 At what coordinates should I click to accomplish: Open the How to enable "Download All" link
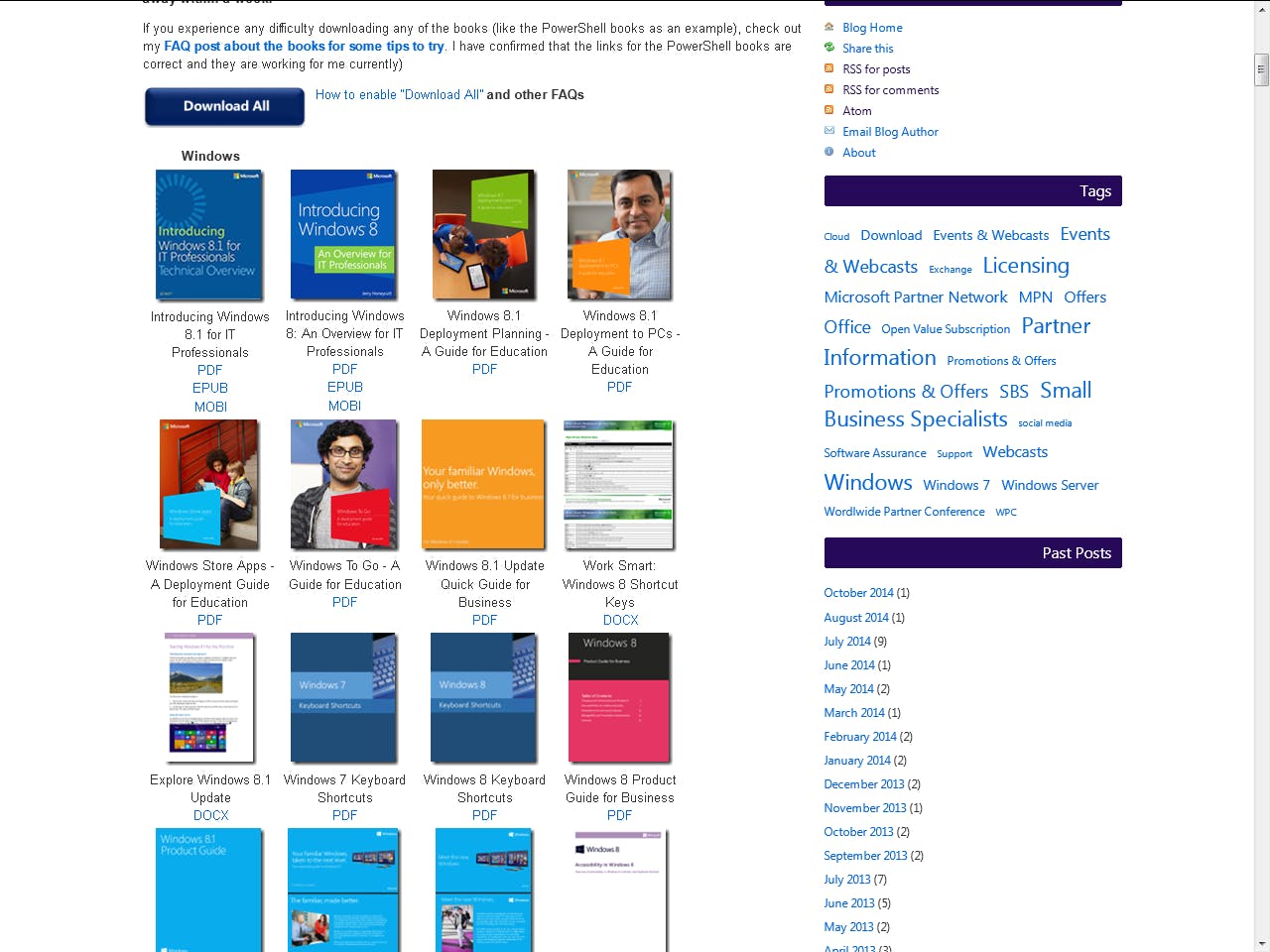pyautogui.click(x=400, y=95)
